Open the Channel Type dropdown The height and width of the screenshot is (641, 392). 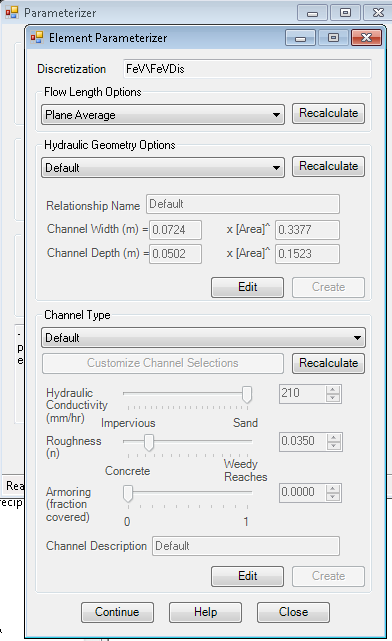[203, 338]
